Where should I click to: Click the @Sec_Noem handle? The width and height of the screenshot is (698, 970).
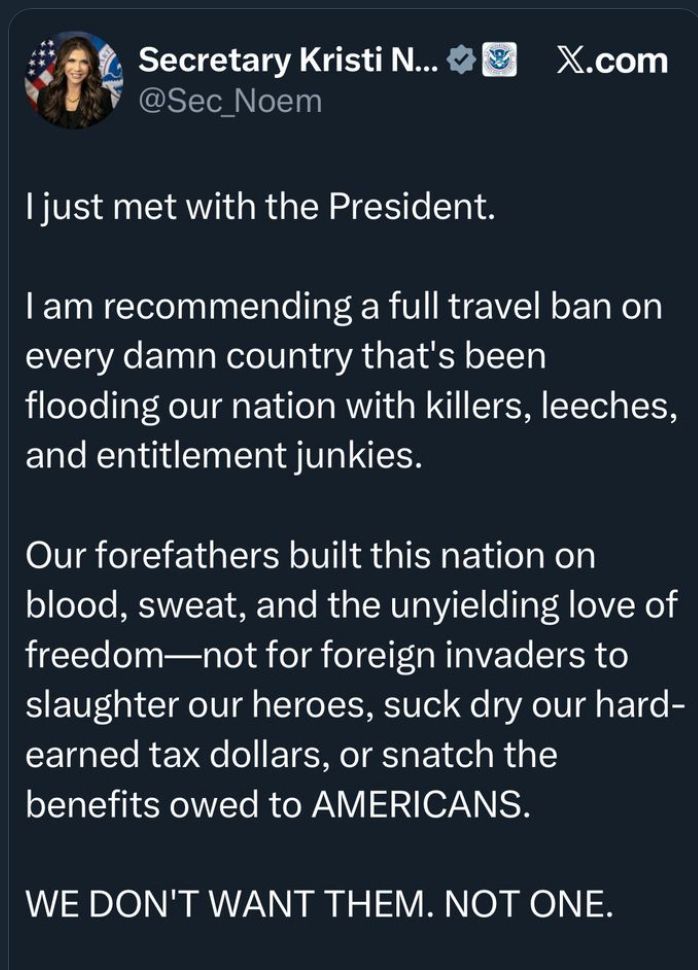tap(230, 101)
